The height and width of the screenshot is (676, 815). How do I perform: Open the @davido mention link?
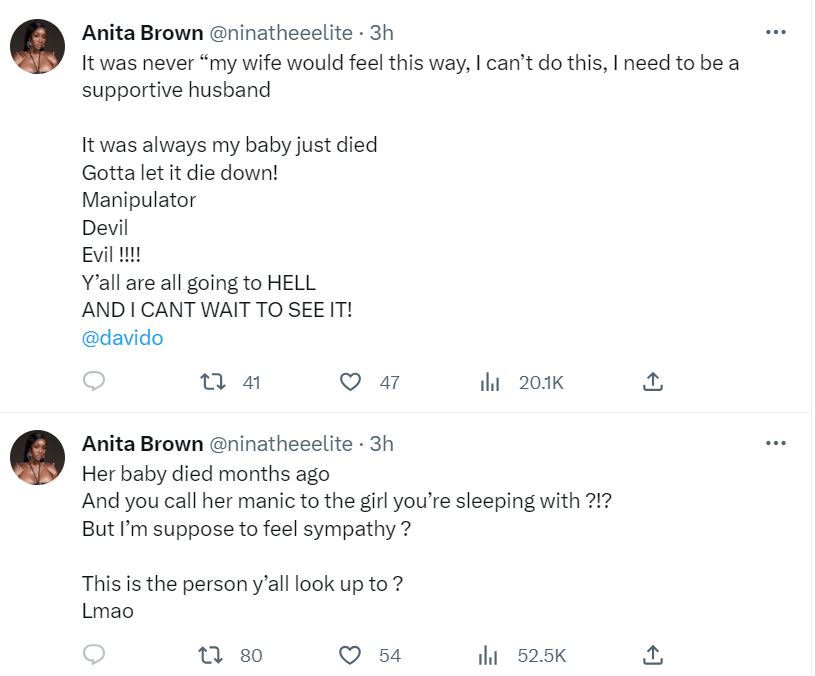(x=122, y=338)
